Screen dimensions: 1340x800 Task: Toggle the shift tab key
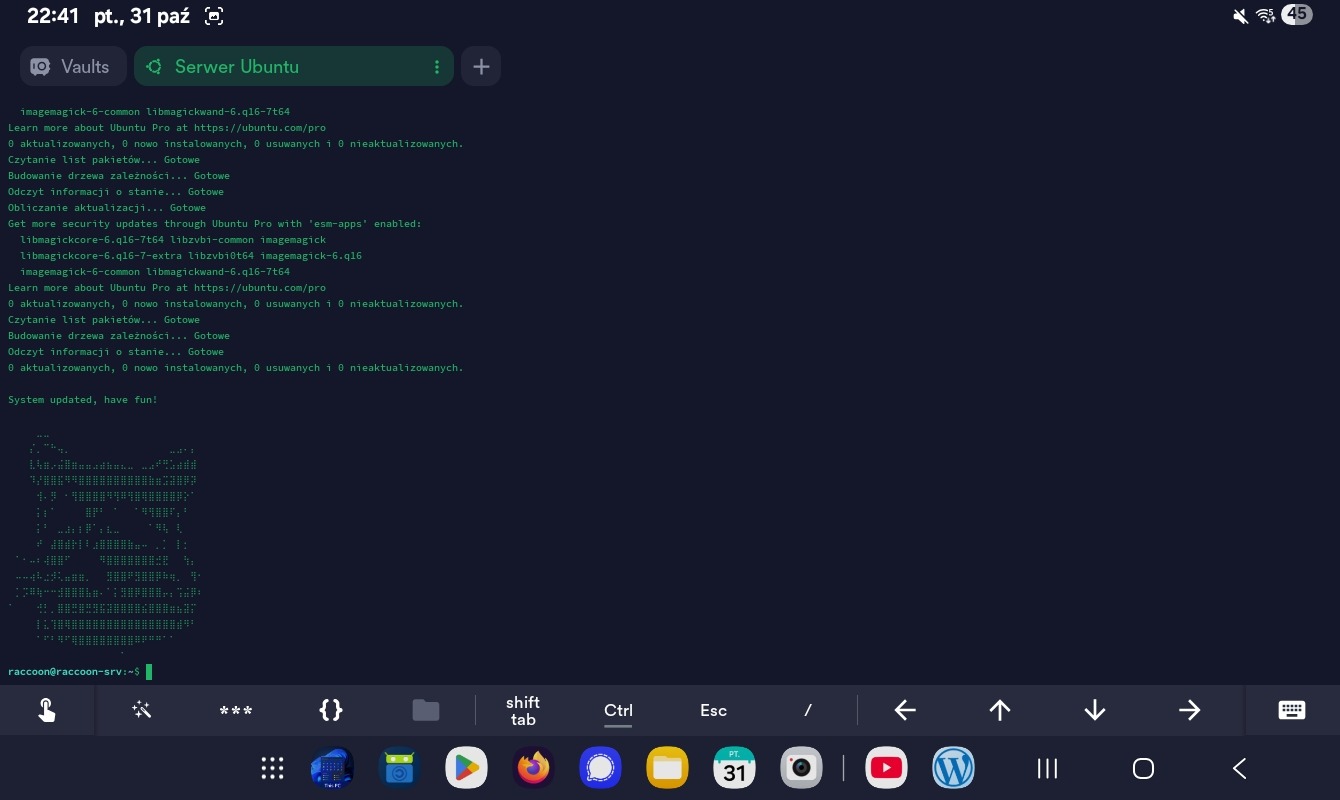pos(523,710)
